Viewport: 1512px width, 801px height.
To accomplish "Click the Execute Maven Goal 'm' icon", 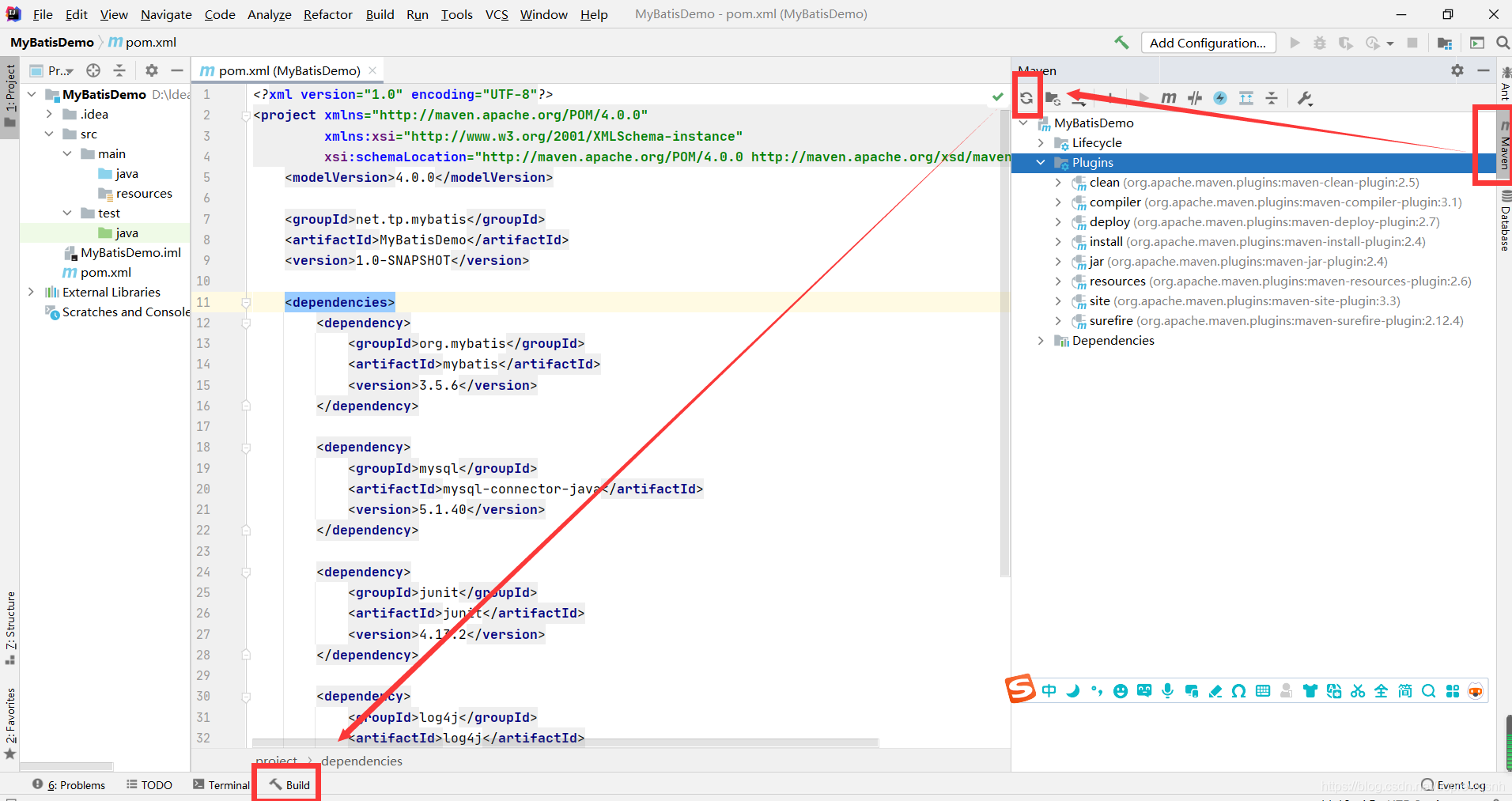I will pos(1169,98).
